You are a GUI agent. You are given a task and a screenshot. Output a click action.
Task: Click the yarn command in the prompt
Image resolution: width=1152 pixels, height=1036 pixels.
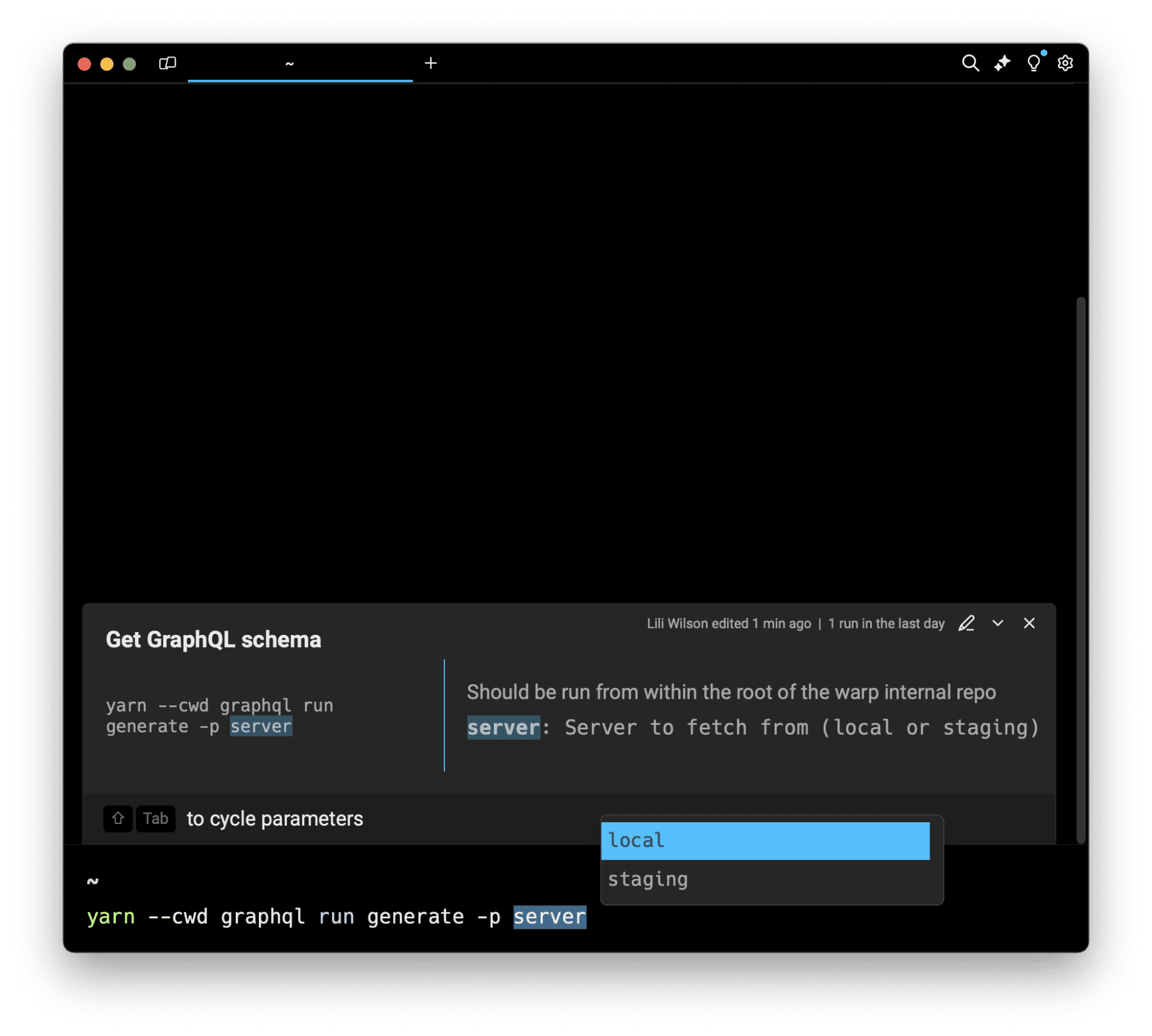(x=111, y=916)
